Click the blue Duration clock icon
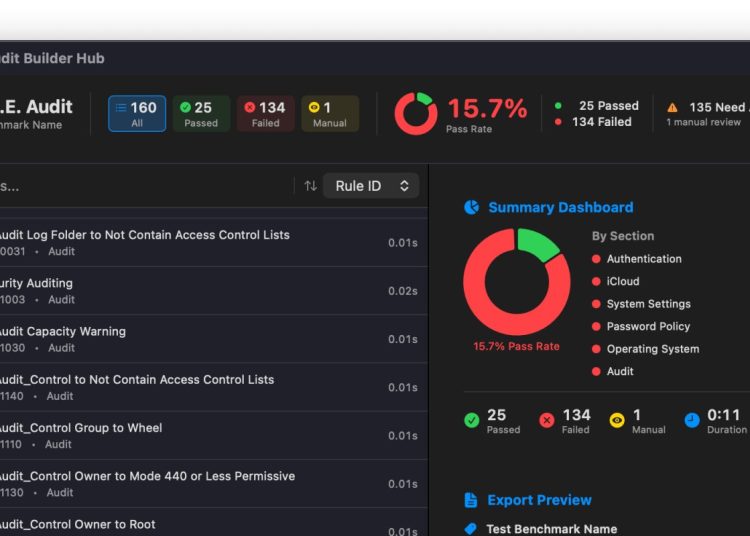Screen dimensions: 750x536 point(692,421)
